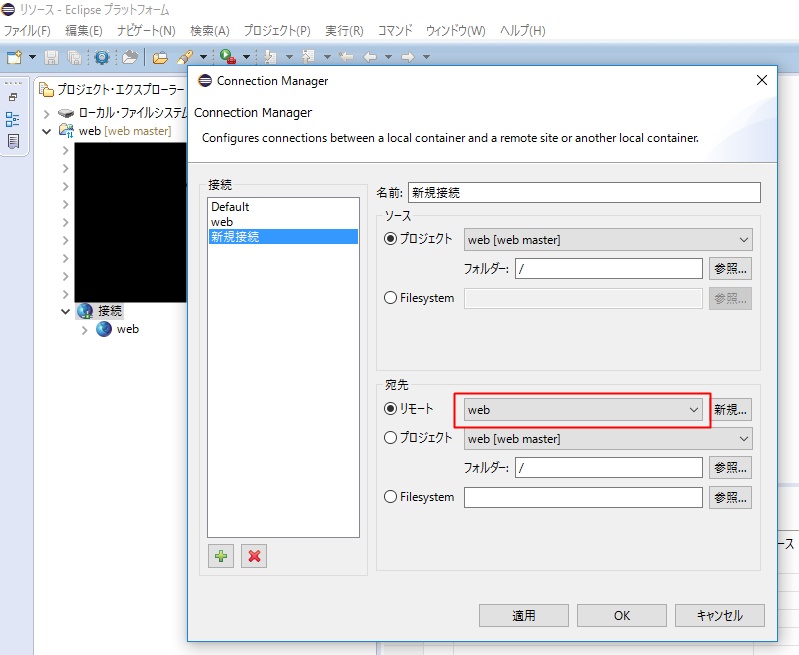Collapse the 接続 tree node

[65, 311]
